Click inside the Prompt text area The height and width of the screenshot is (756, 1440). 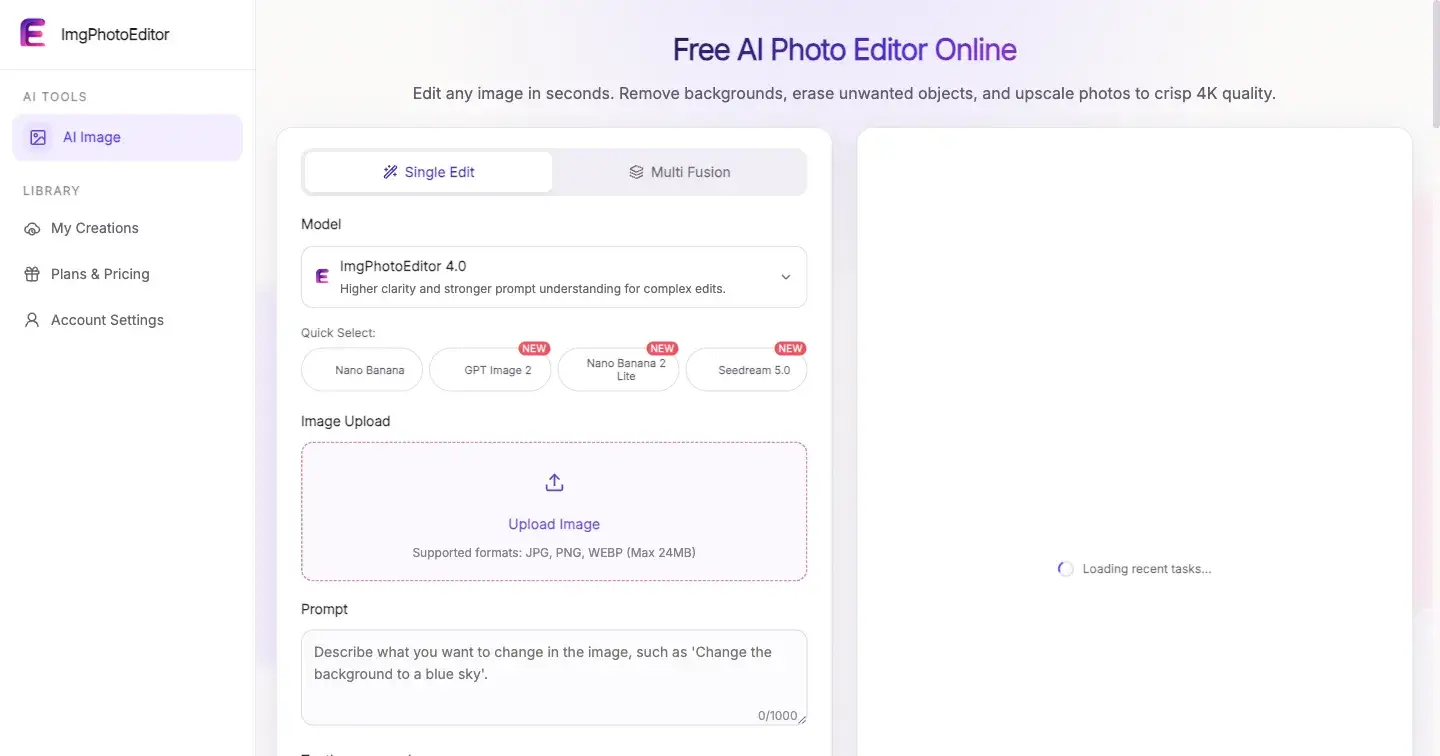tap(554, 677)
